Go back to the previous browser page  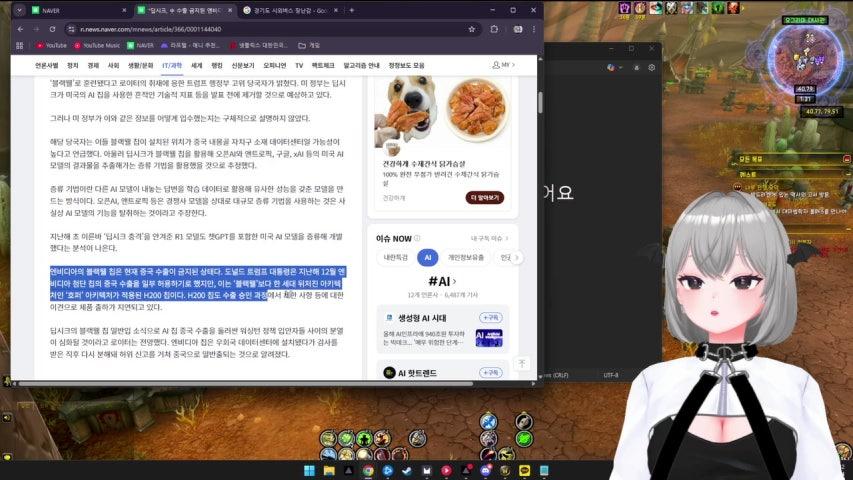[20, 29]
